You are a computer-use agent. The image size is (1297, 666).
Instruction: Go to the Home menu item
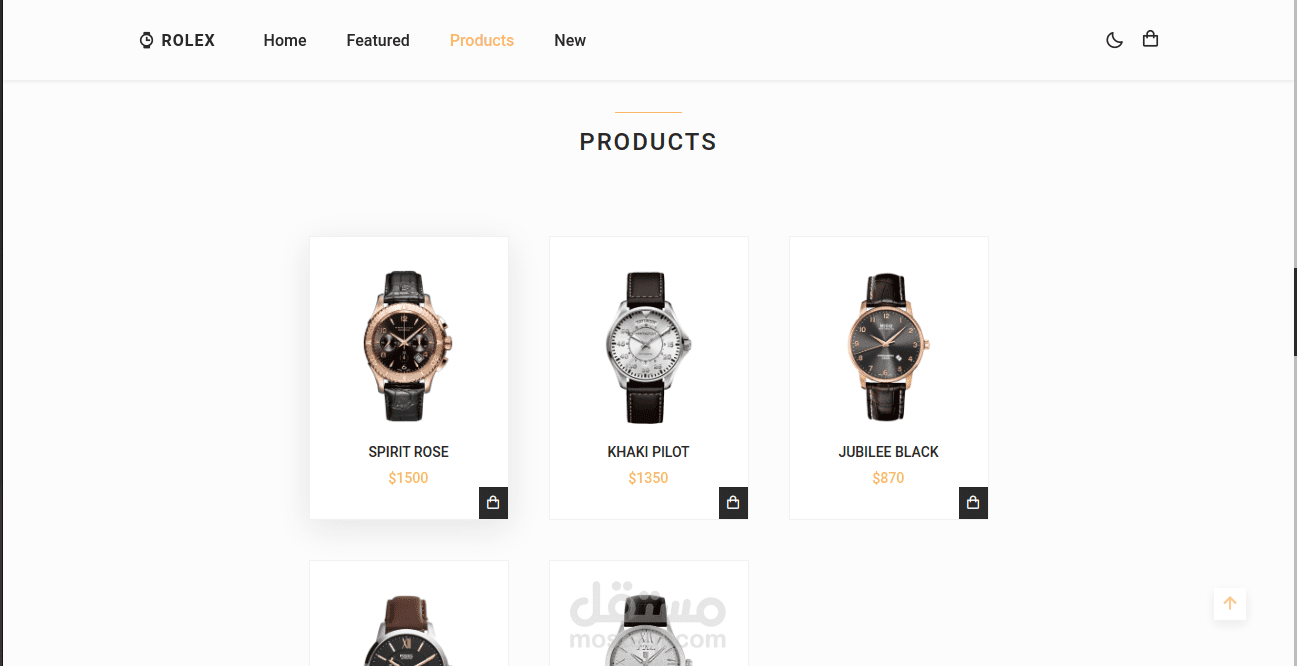pyautogui.click(x=285, y=40)
